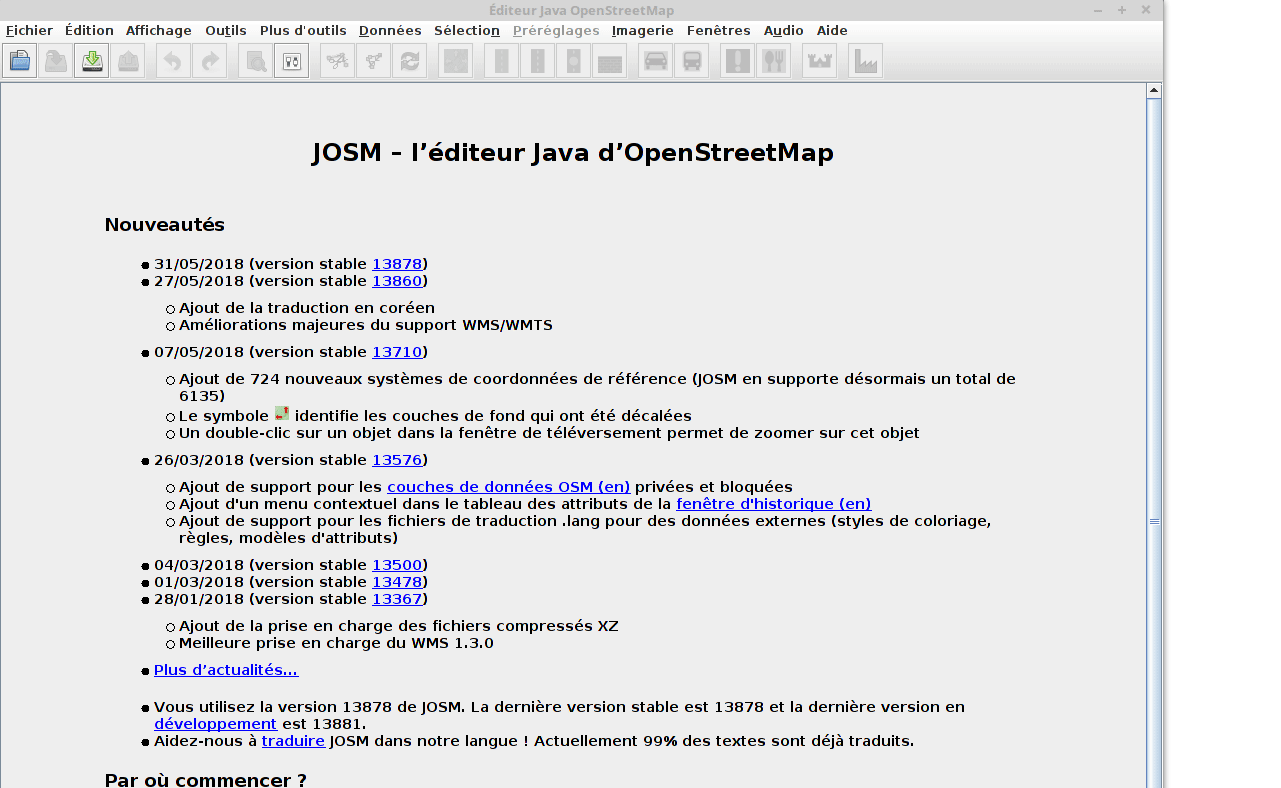Open the Données menu
1281x788 pixels.
coord(390,30)
